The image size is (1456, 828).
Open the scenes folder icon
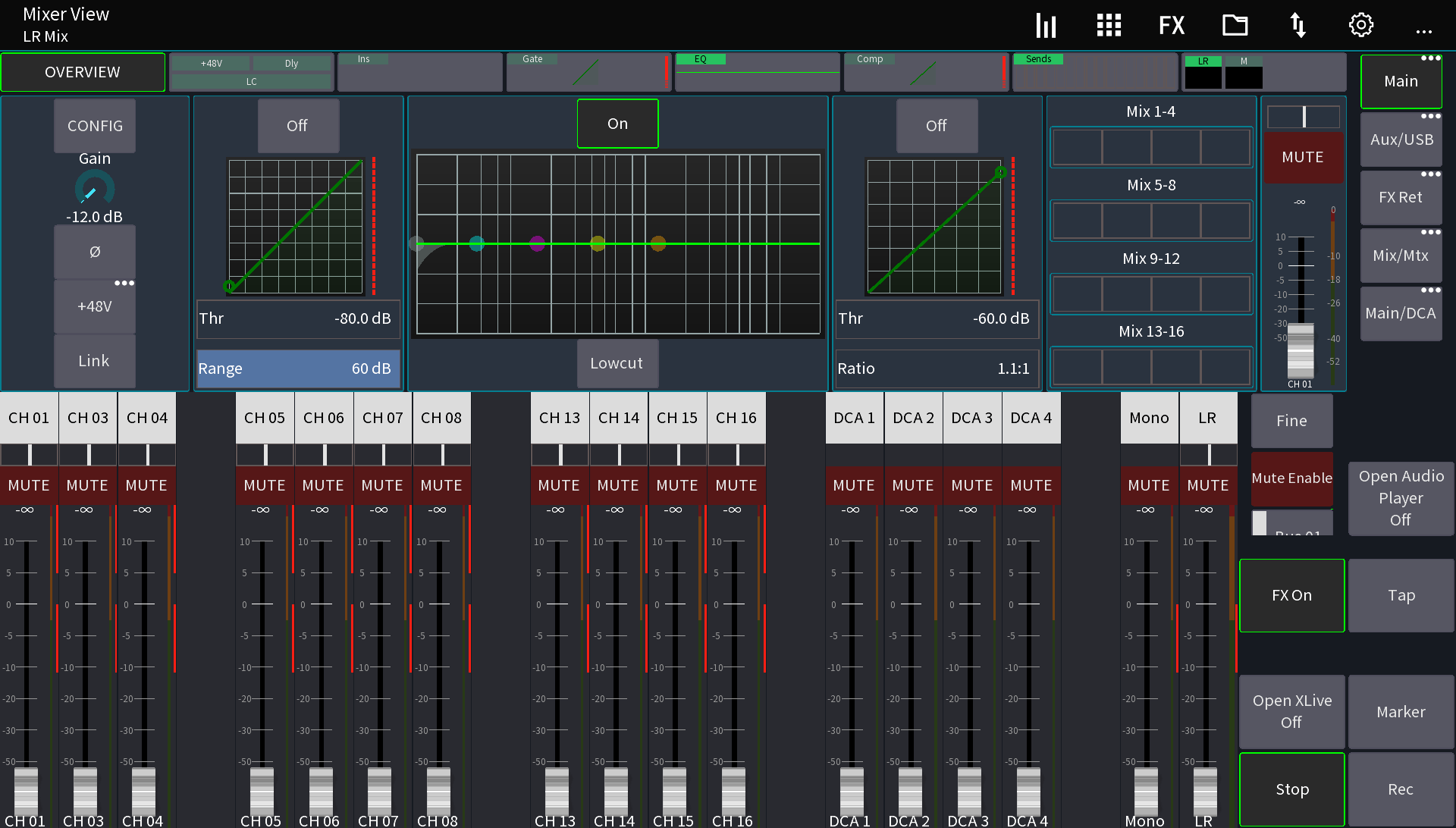(x=1235, y=24)
